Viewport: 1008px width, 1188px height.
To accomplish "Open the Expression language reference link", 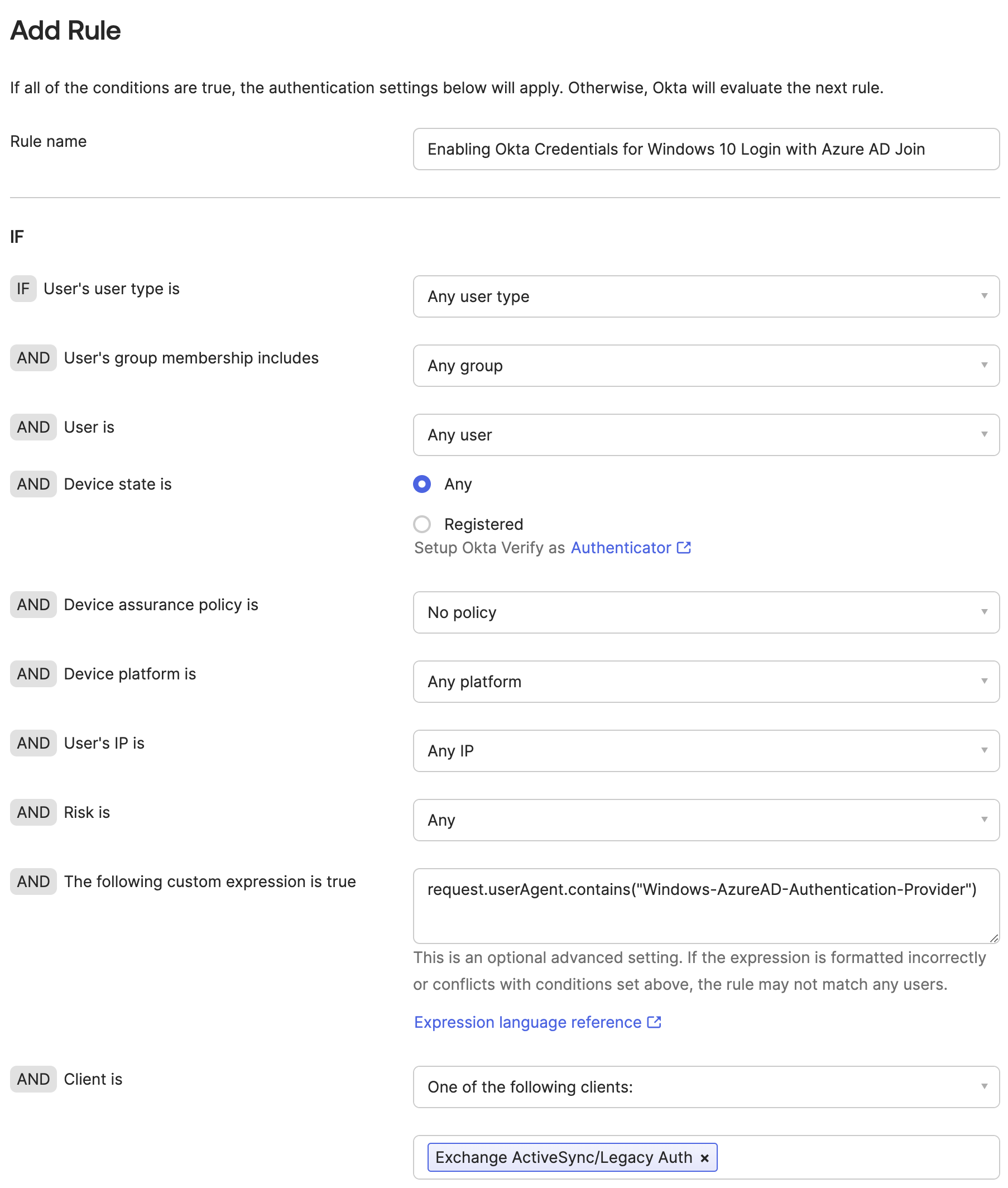I will click(527, 1022).
